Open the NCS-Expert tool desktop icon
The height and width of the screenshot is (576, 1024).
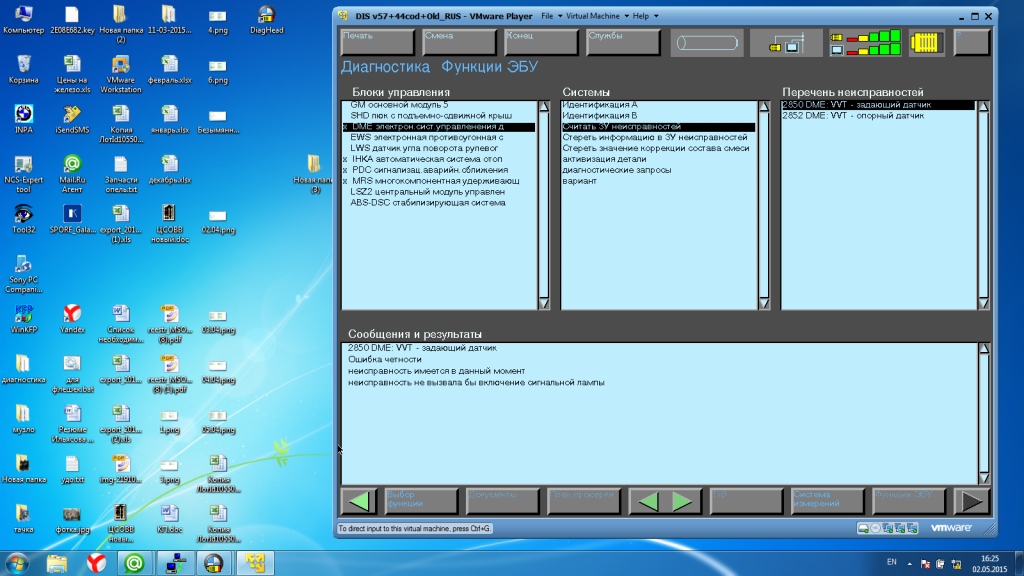24,170
